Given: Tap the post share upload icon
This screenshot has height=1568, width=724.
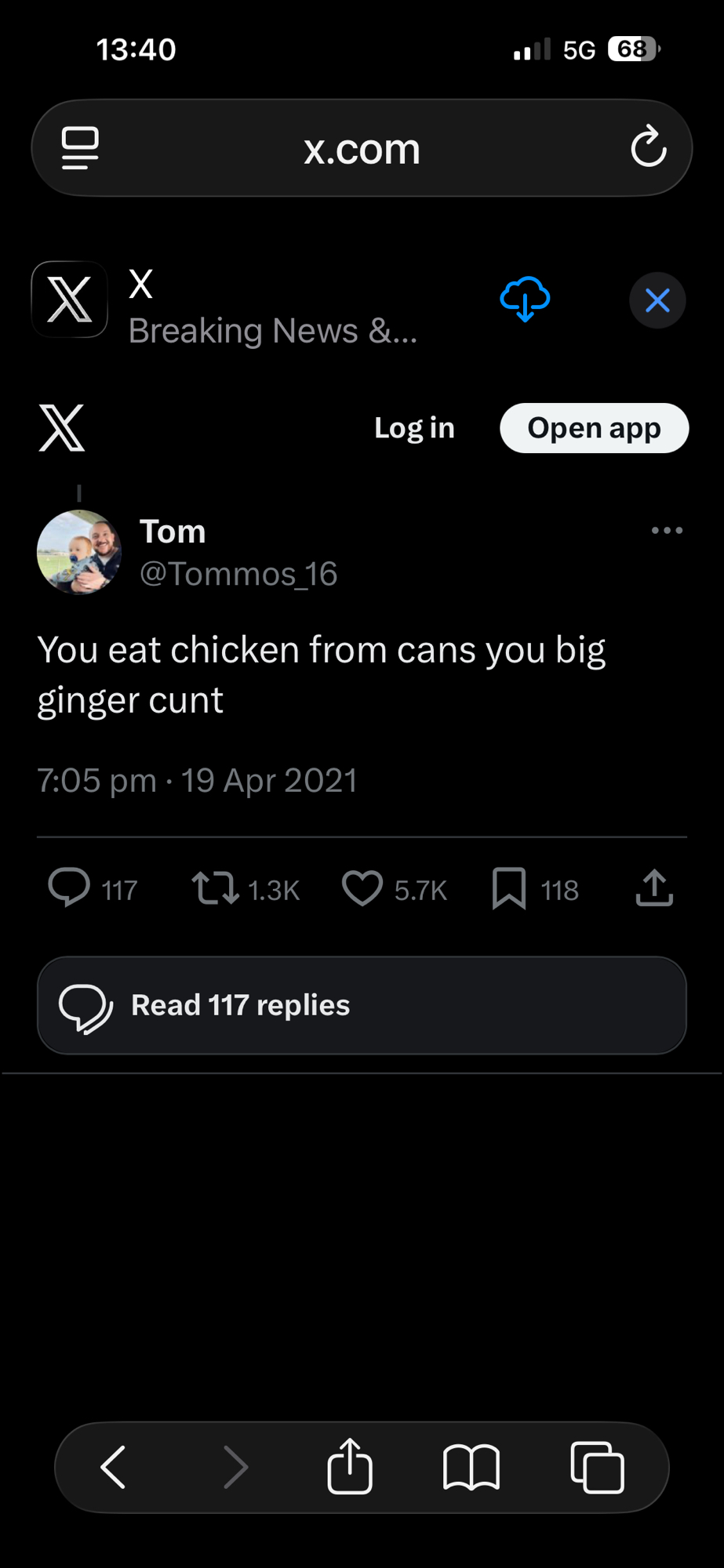Looking at the screenshot, I should coord(654,888).
